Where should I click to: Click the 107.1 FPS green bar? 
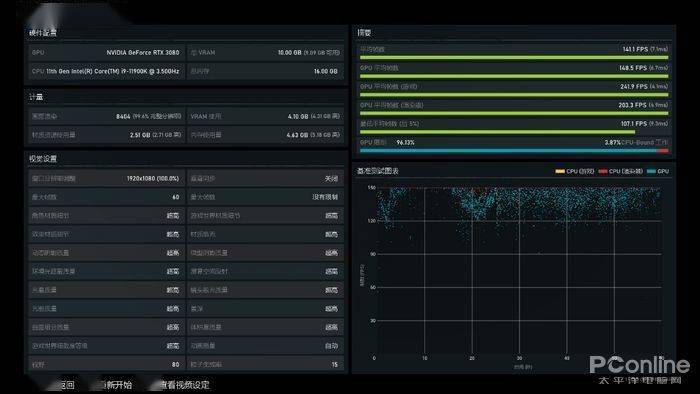pyautogui.click(x=497, y=132)
